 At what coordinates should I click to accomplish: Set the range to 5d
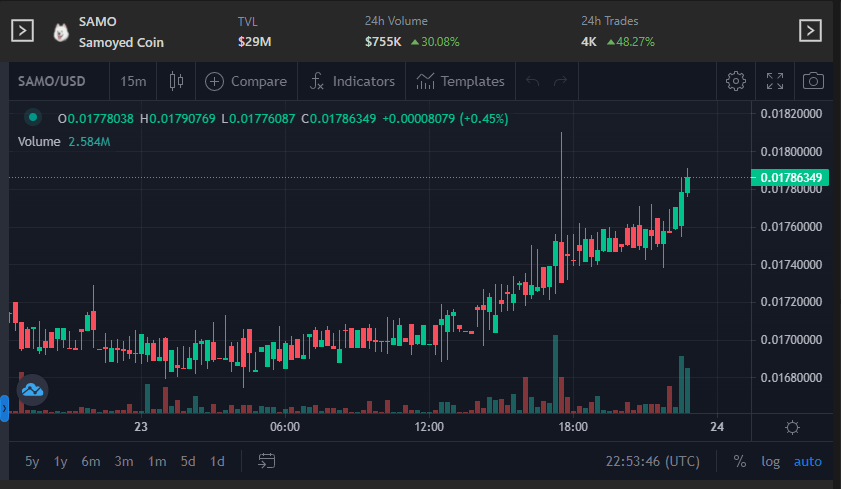click(188, 461)
